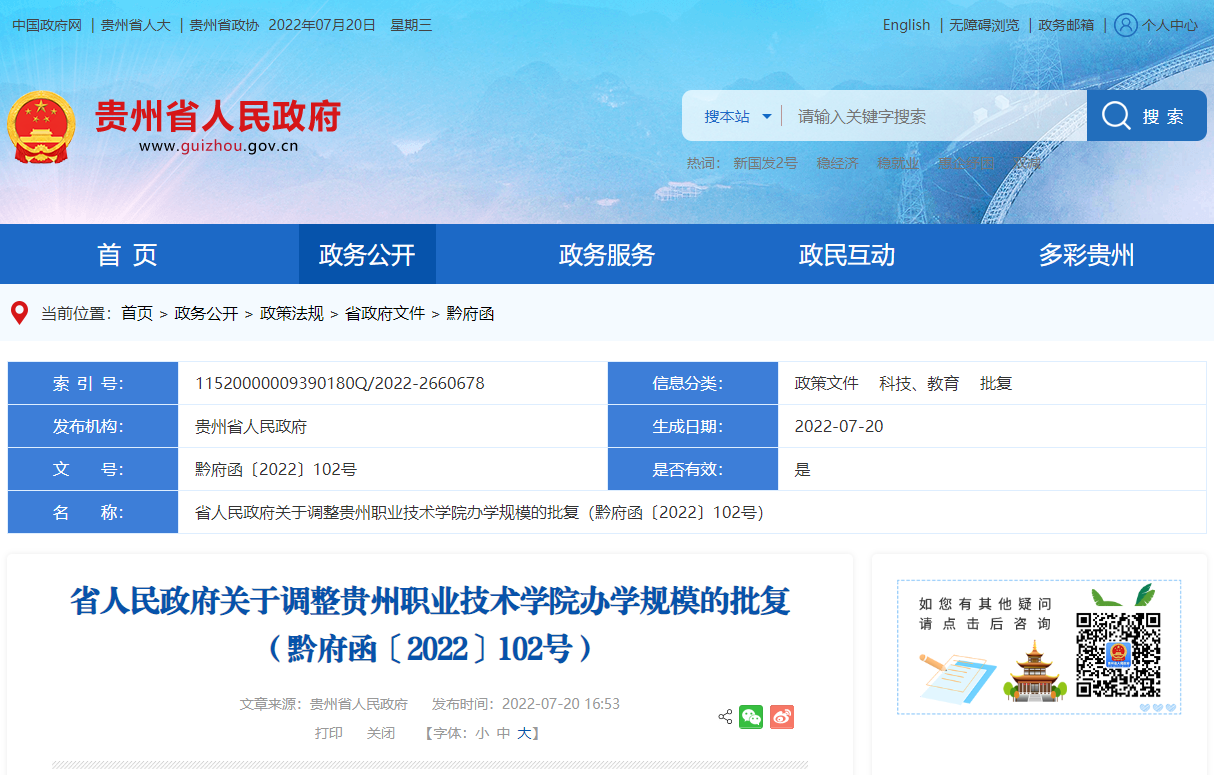Share the article via the Weibo icon
Screen dimensions: 1214x775
[781, 717]
